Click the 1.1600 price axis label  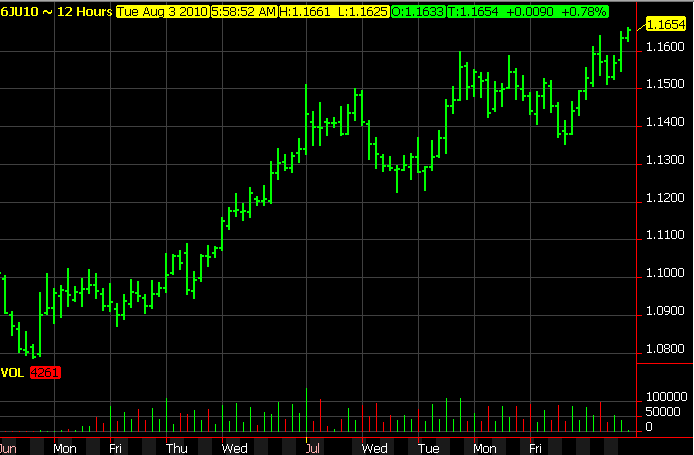pyautogui.click(x=665, y=46)
